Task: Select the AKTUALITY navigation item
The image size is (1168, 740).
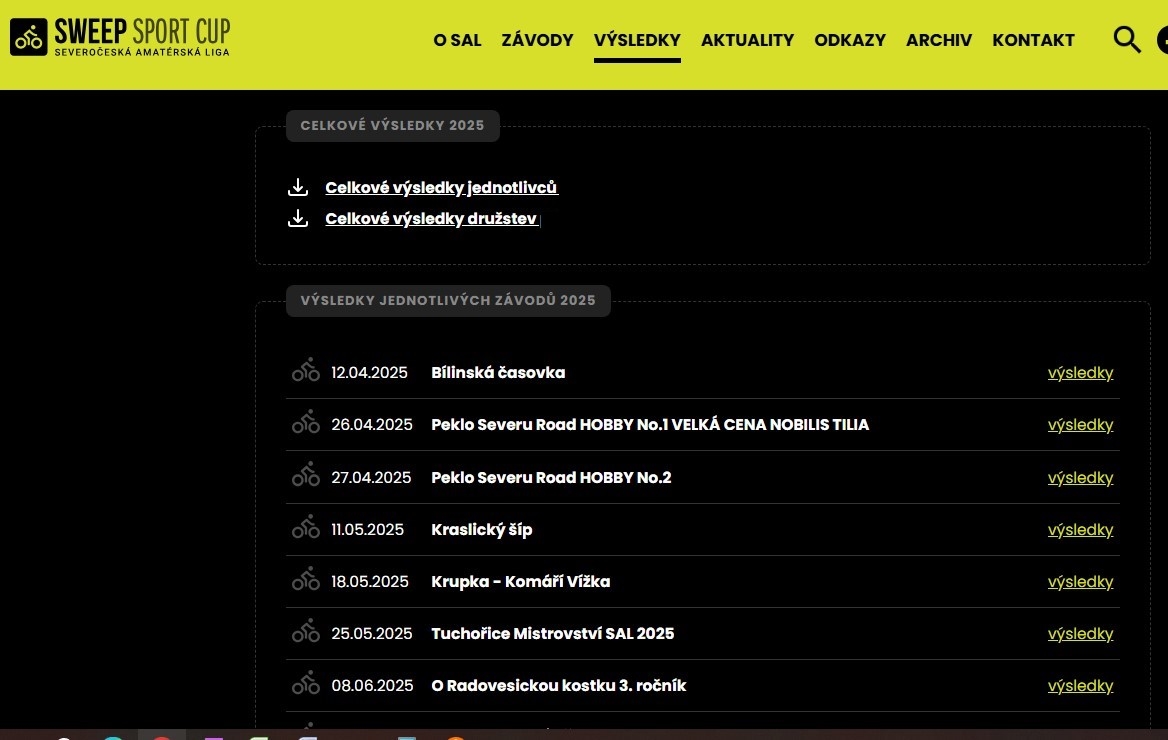Action: click(747, 40)
